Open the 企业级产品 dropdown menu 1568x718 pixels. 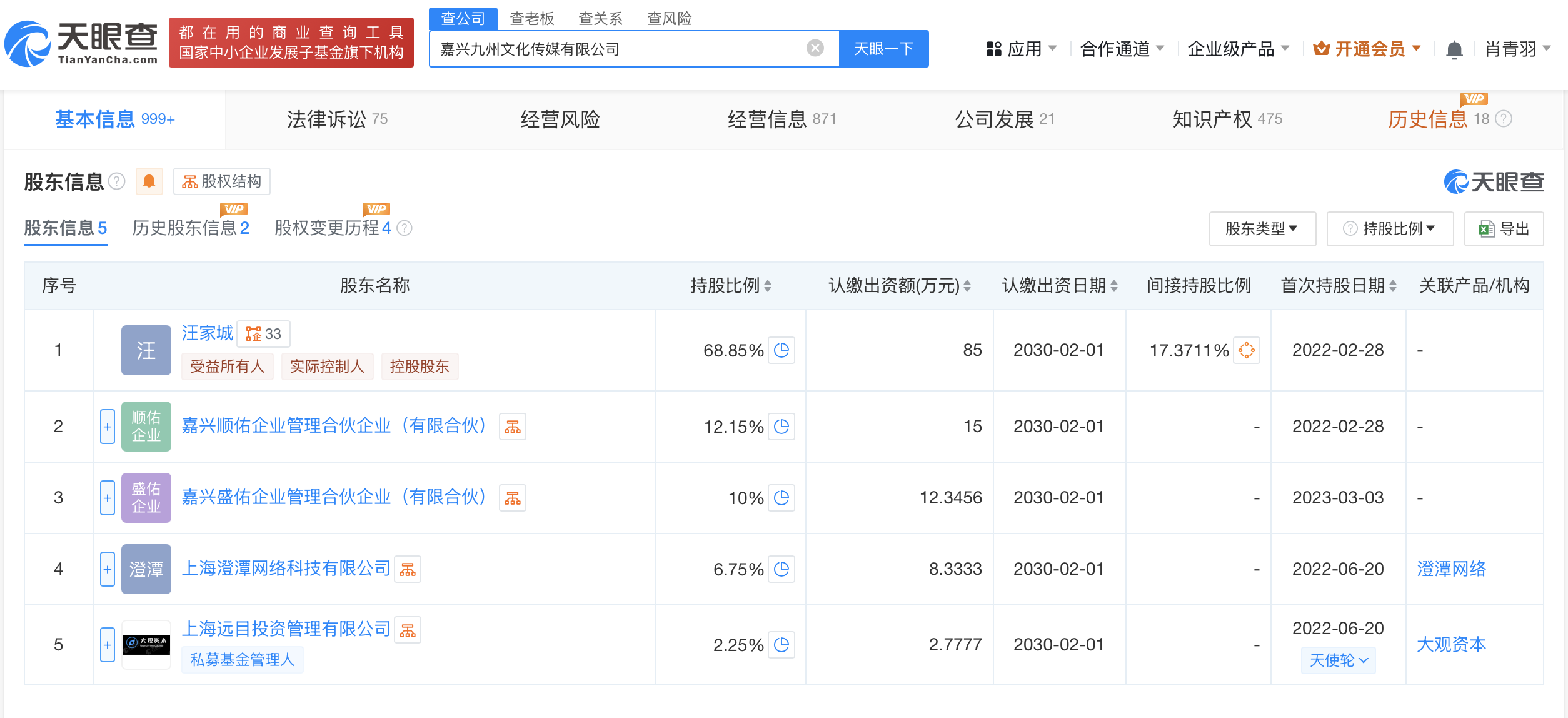[1238, 49]
